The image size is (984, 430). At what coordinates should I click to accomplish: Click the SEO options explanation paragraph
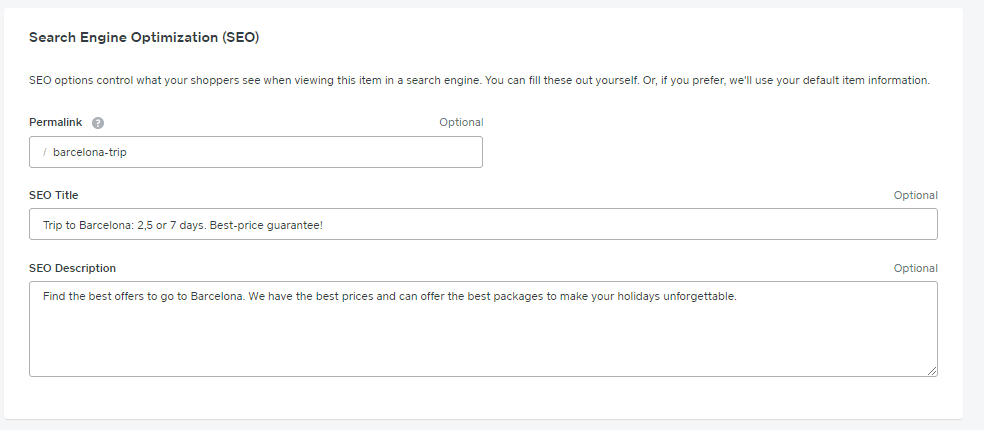coord(479,80)
